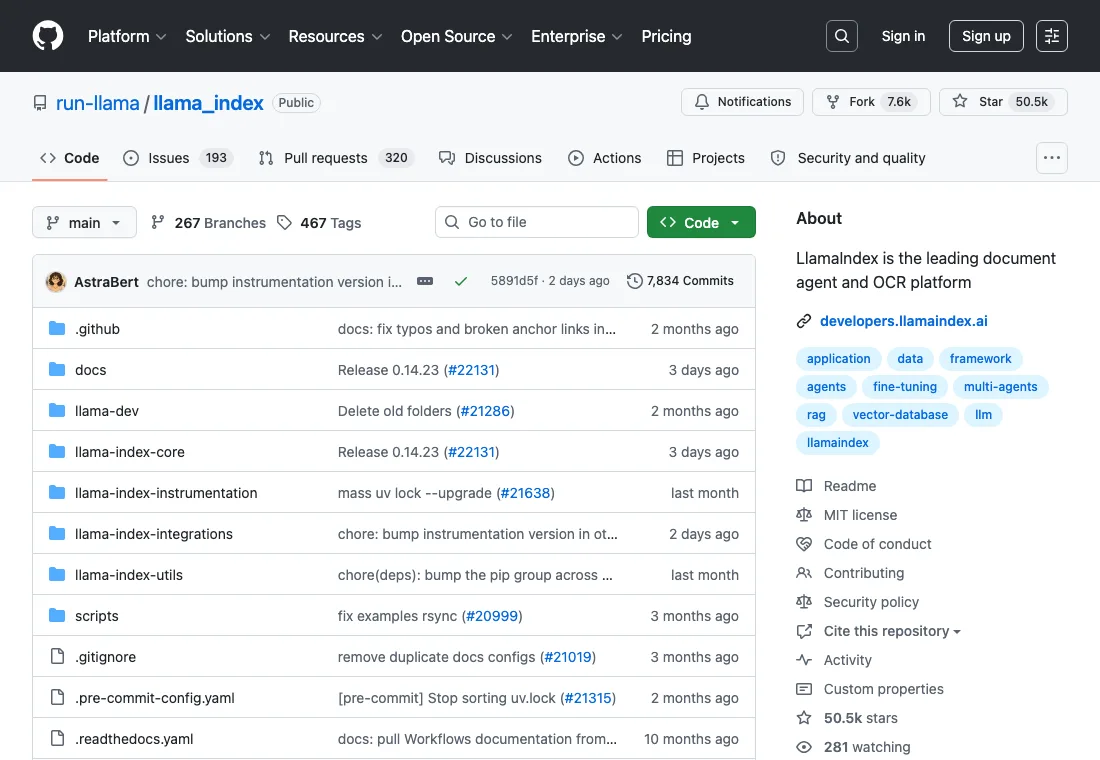Image resolution: width=1100 pixels, height=760 pixels.
Task: Click the Notifications bell icon
Action: click(702, 102)
